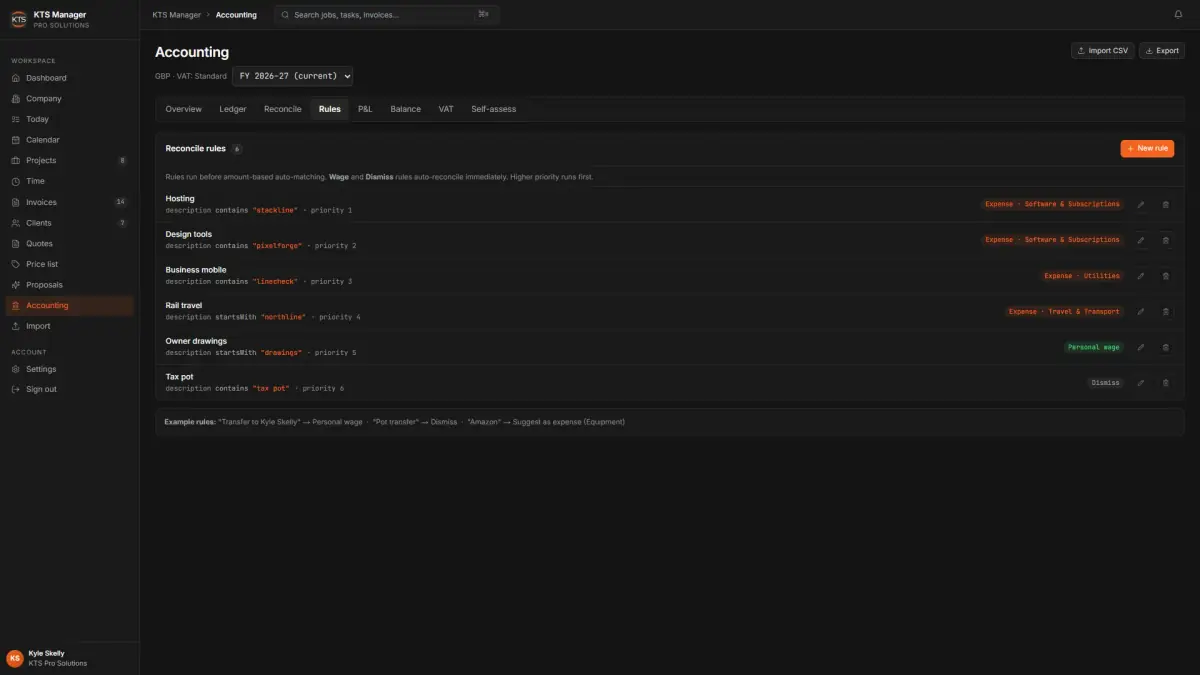
Task: Open Quotes in sidebar
Action: tap(69, 243)
